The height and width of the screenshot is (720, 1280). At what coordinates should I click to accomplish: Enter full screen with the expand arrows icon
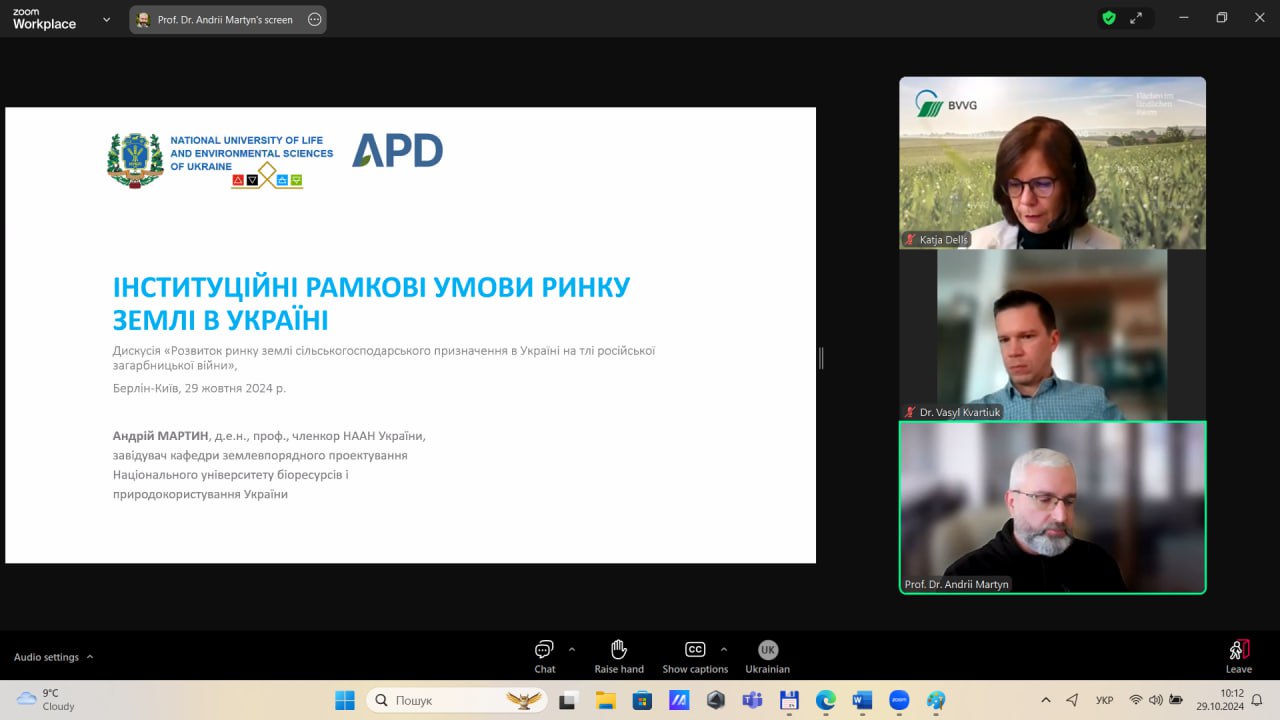(1136, 18)
